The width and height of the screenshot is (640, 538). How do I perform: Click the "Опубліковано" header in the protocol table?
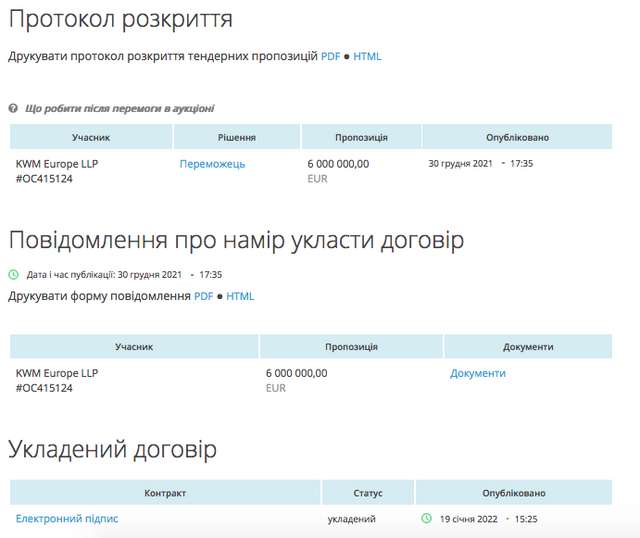click(x=517, y=137)
